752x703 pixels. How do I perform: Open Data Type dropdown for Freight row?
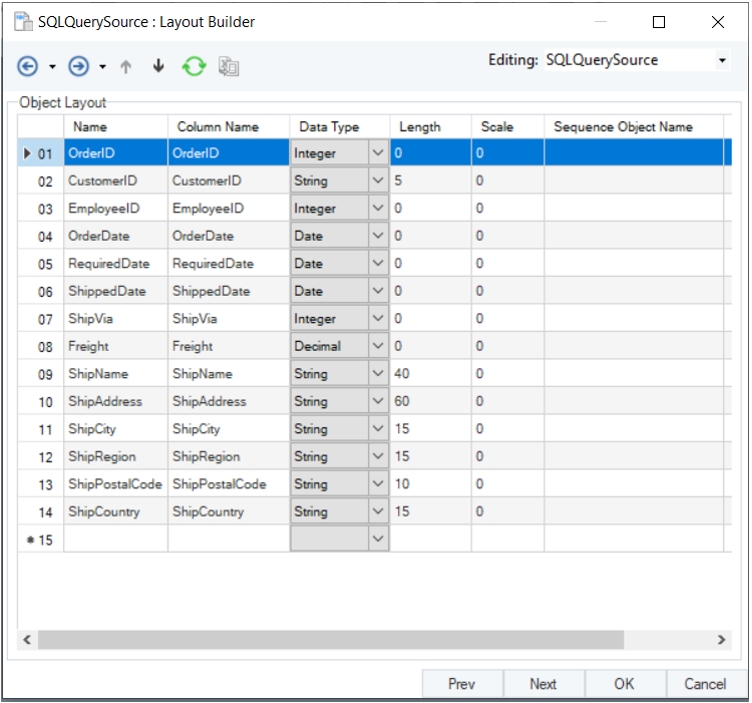[x=377, y=347]
